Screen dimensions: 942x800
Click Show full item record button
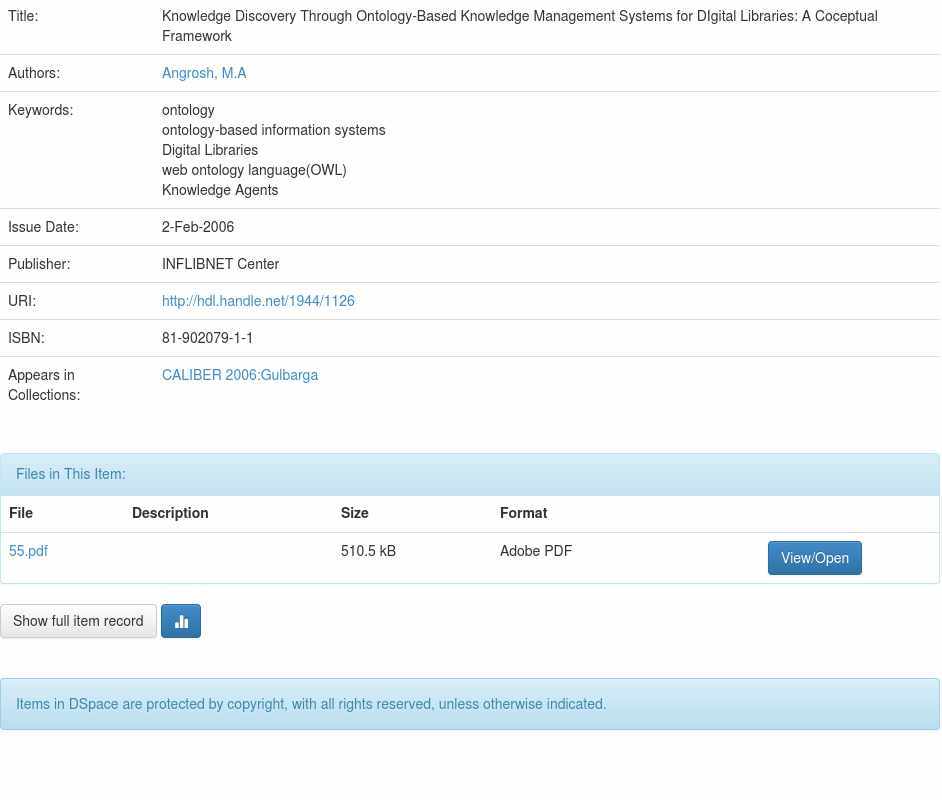78,621
